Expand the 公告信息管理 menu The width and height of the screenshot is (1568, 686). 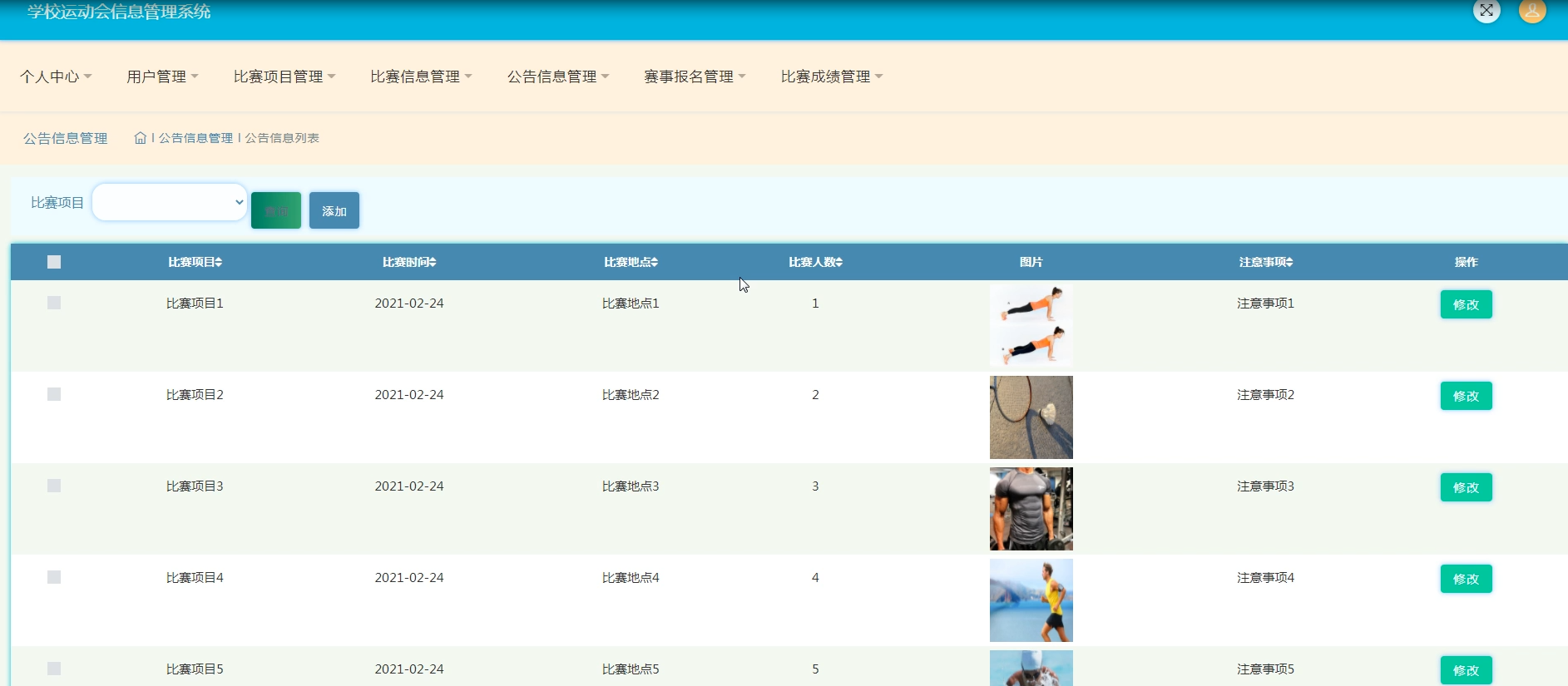pyautogui.click(x=558, y=76)
